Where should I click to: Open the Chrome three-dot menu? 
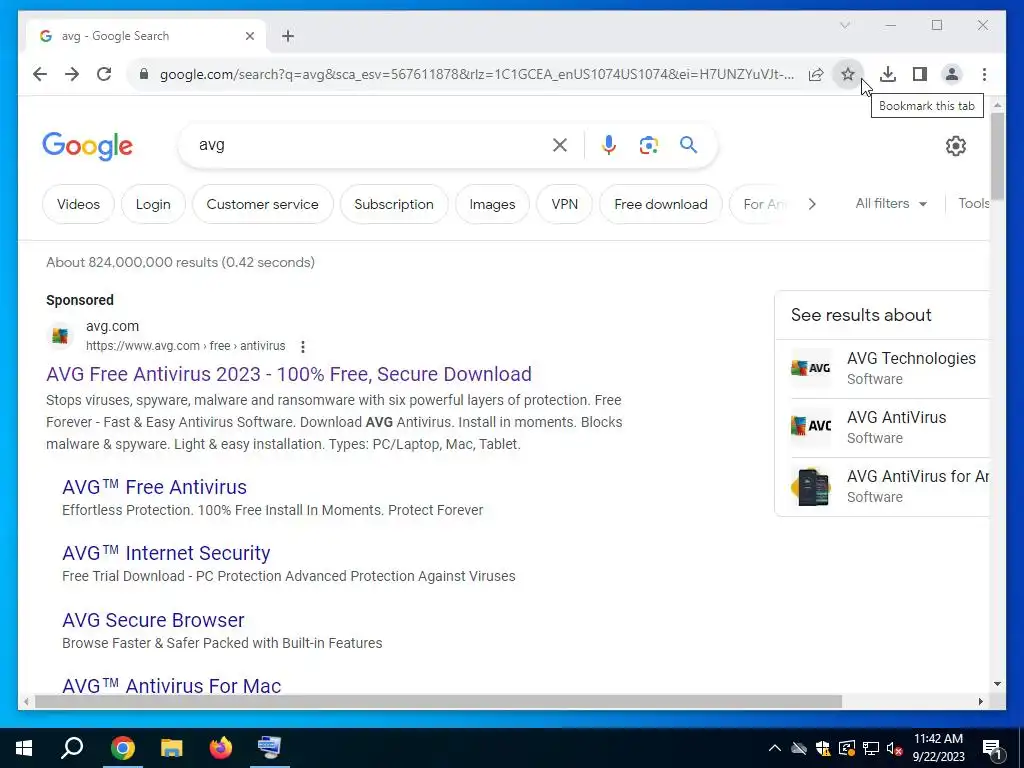pos(984,74)
